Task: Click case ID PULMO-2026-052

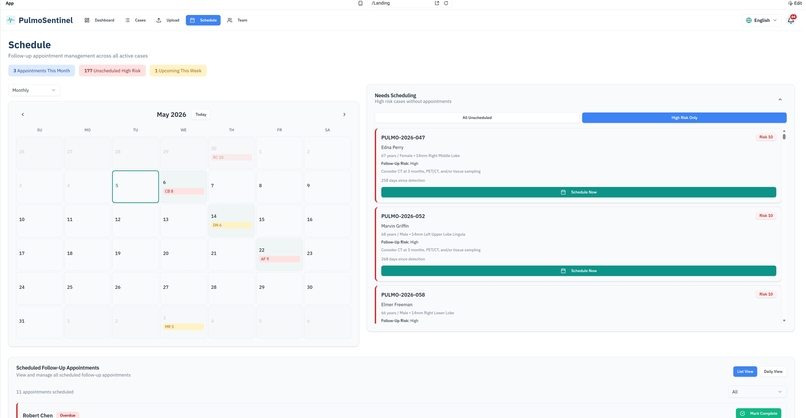Action: coord(402,216)
